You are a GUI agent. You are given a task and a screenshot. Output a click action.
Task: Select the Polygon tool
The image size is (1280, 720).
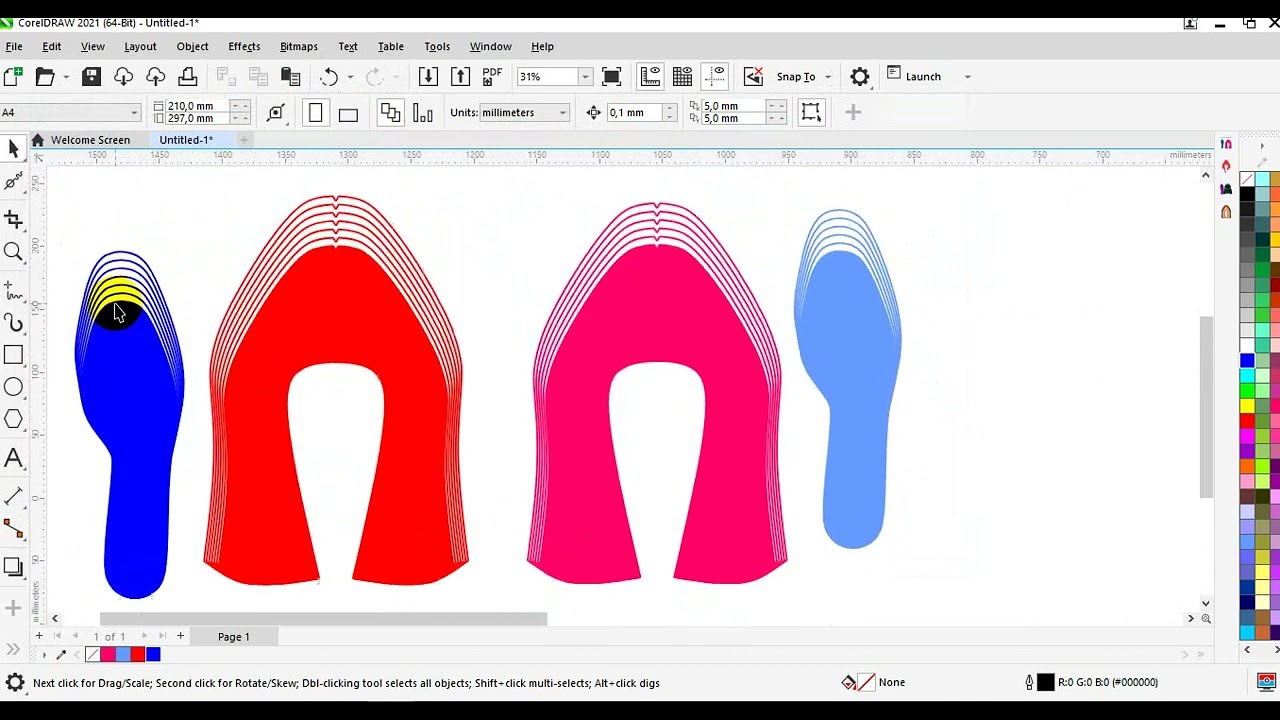click(13, 420)
